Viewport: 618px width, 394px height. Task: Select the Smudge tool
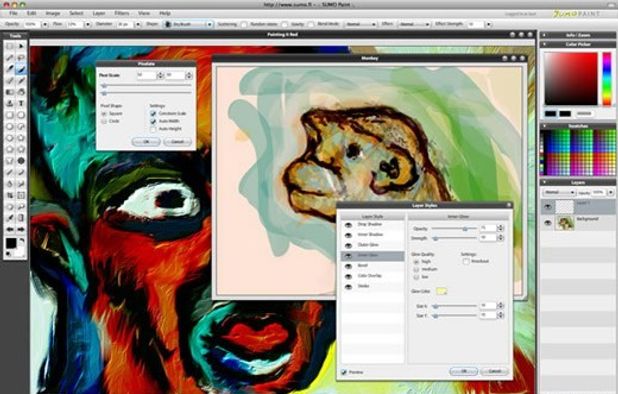click(21, 184)
